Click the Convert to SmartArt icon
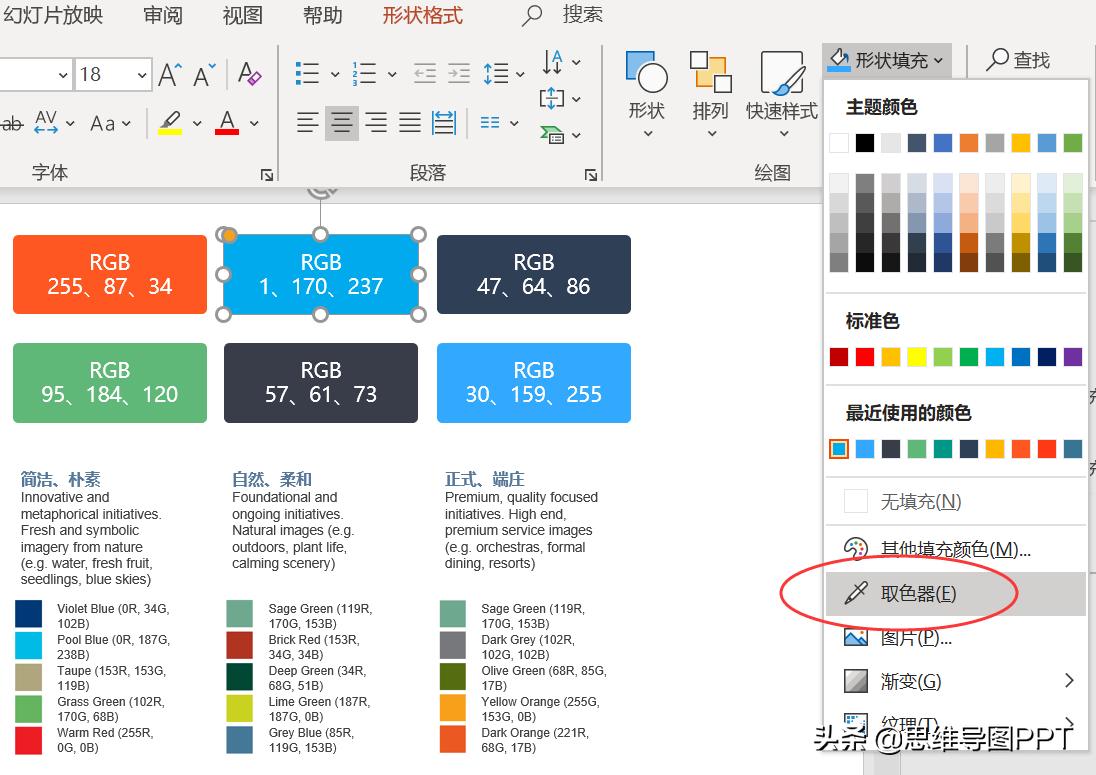This screenshot has height=775, width=1096. (551, 133)
